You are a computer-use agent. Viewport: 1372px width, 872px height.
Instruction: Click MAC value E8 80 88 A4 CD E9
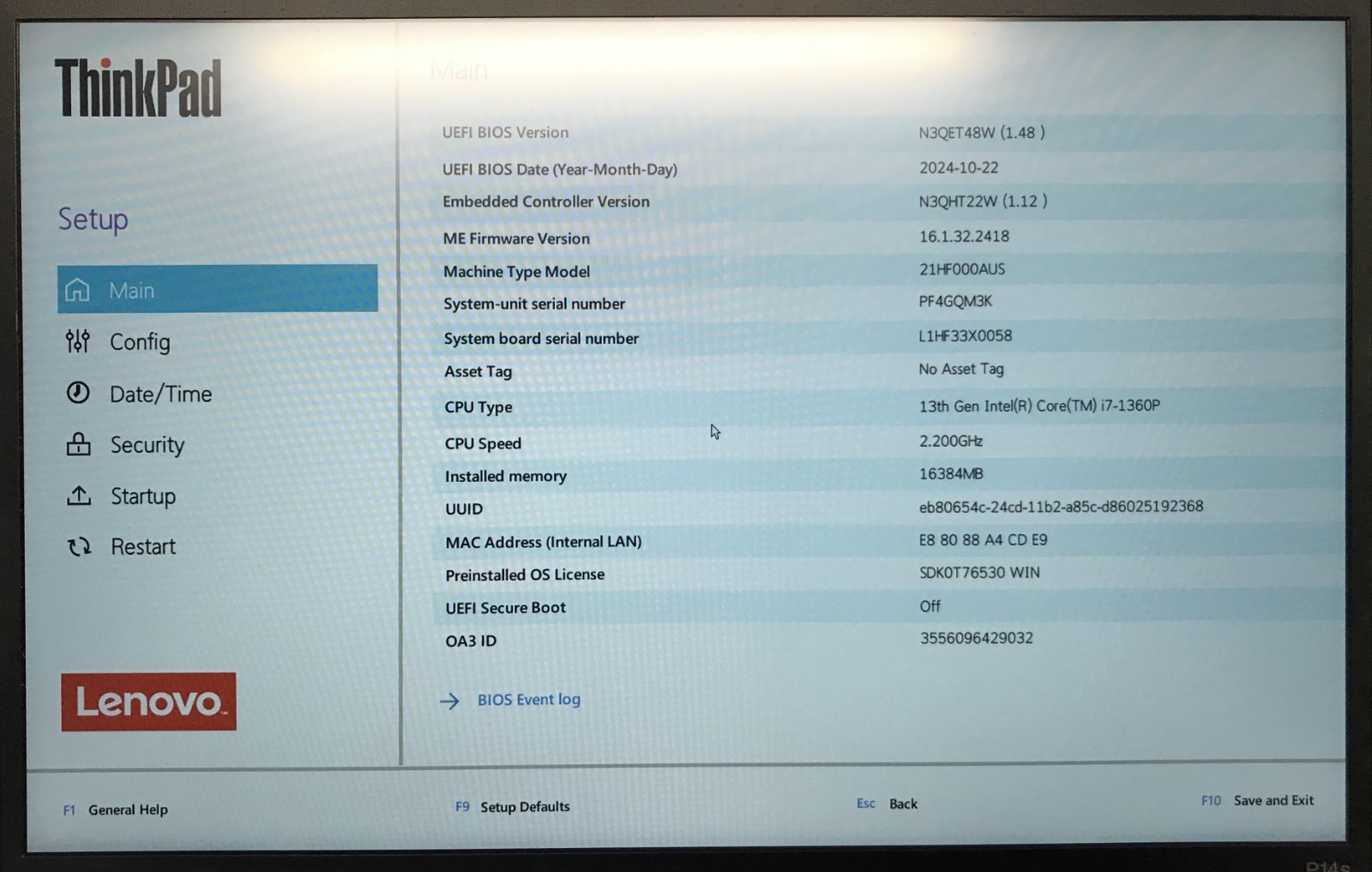(x=984, y=539)
